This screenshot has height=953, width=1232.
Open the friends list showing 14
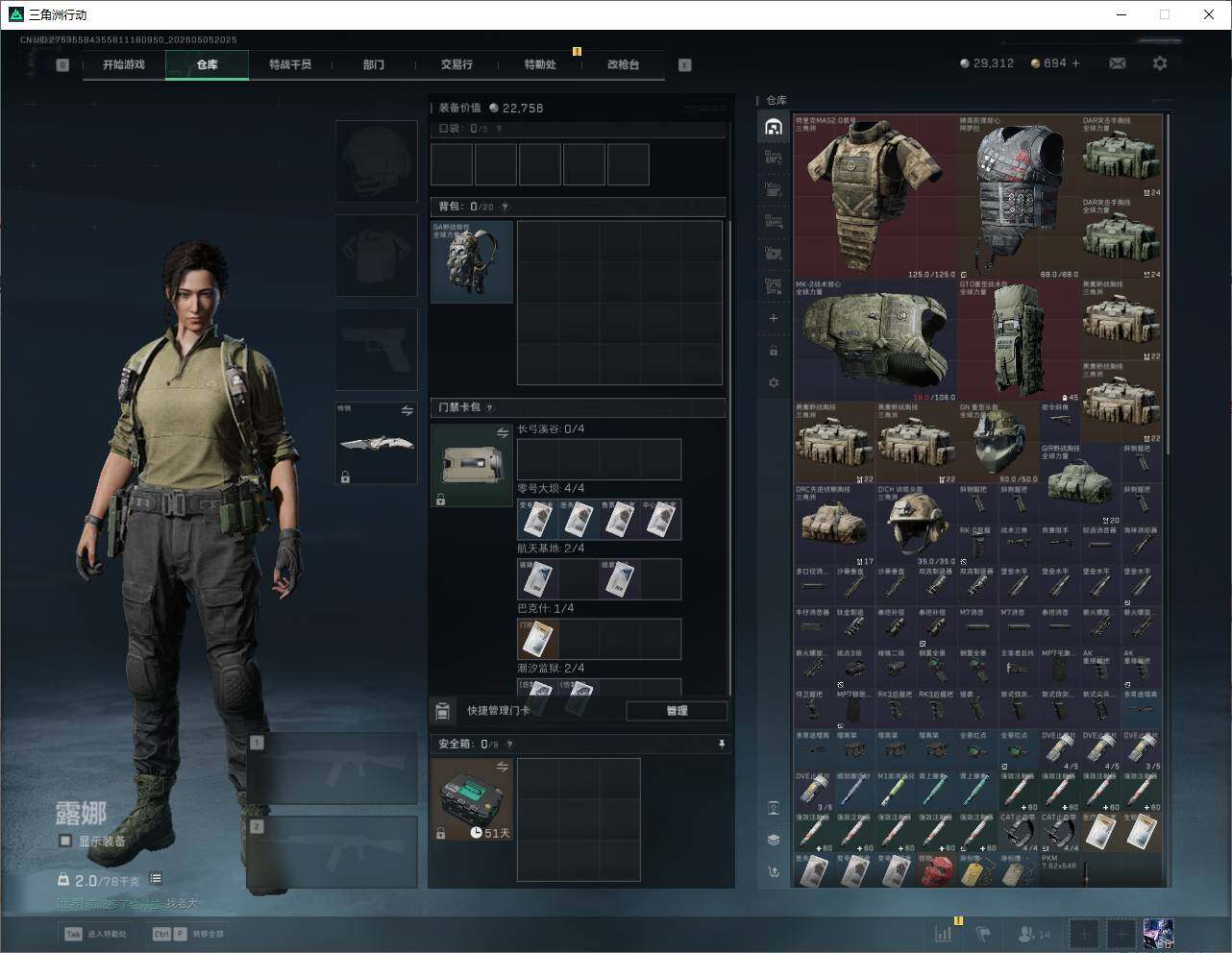(x=1034, y=934)
